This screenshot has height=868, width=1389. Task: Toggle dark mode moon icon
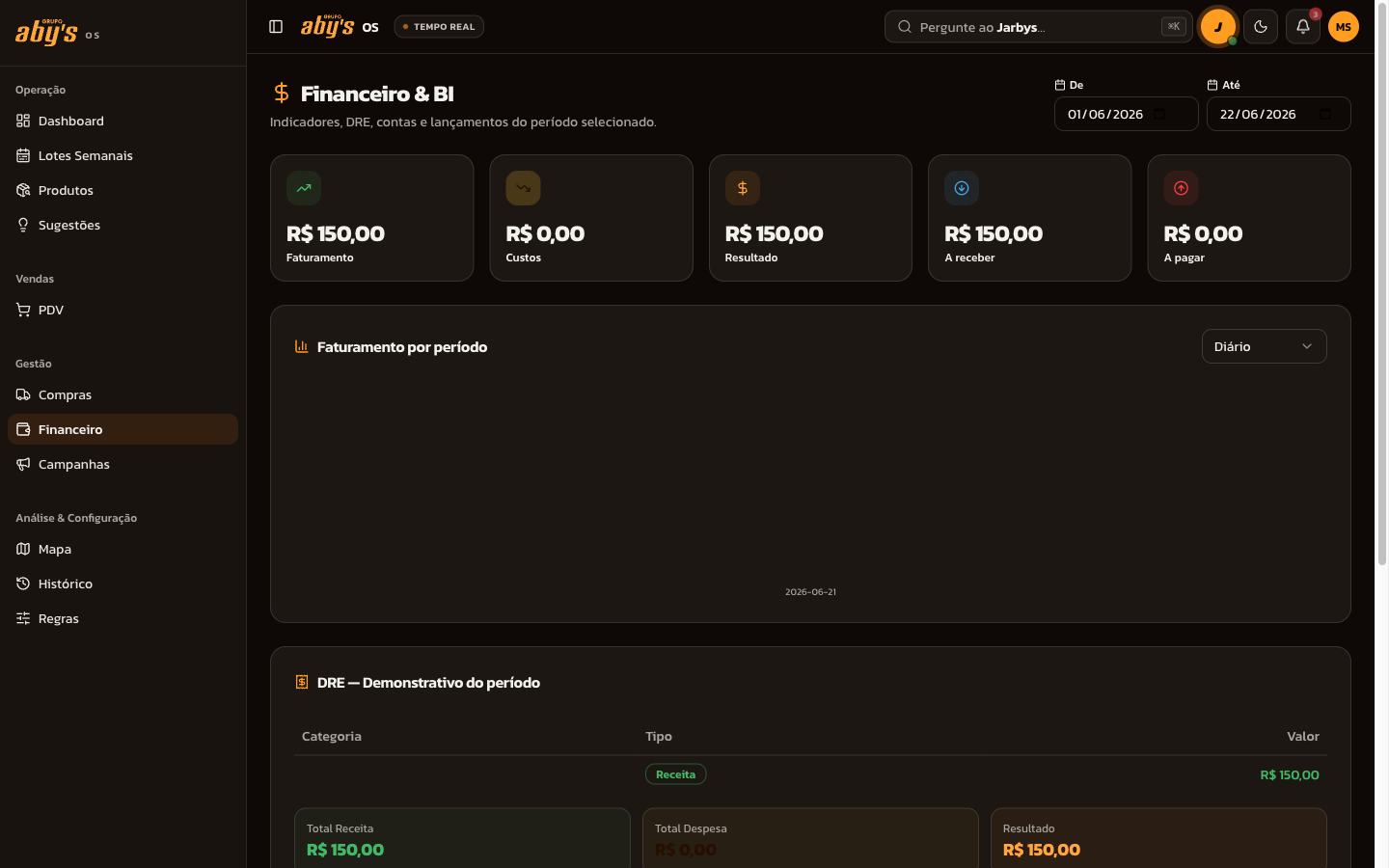click(x=1261, y=27)
